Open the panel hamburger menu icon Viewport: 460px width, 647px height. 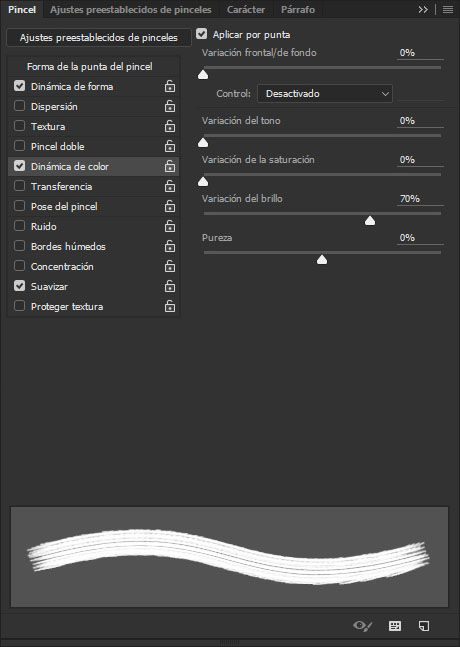(448, 9)
